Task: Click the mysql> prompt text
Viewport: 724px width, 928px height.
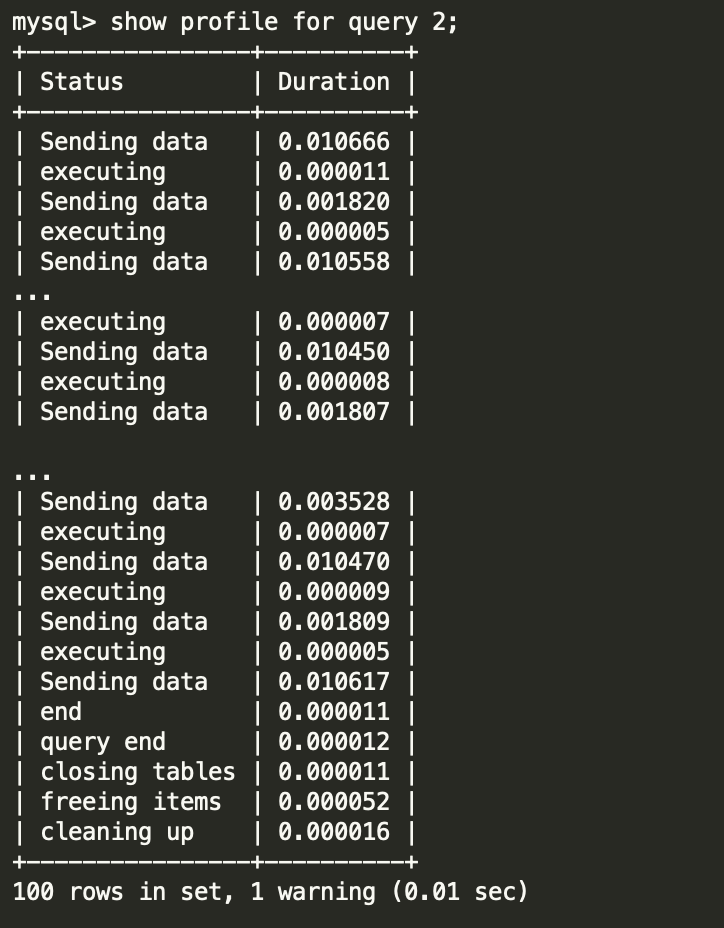Action: (54, 22)
